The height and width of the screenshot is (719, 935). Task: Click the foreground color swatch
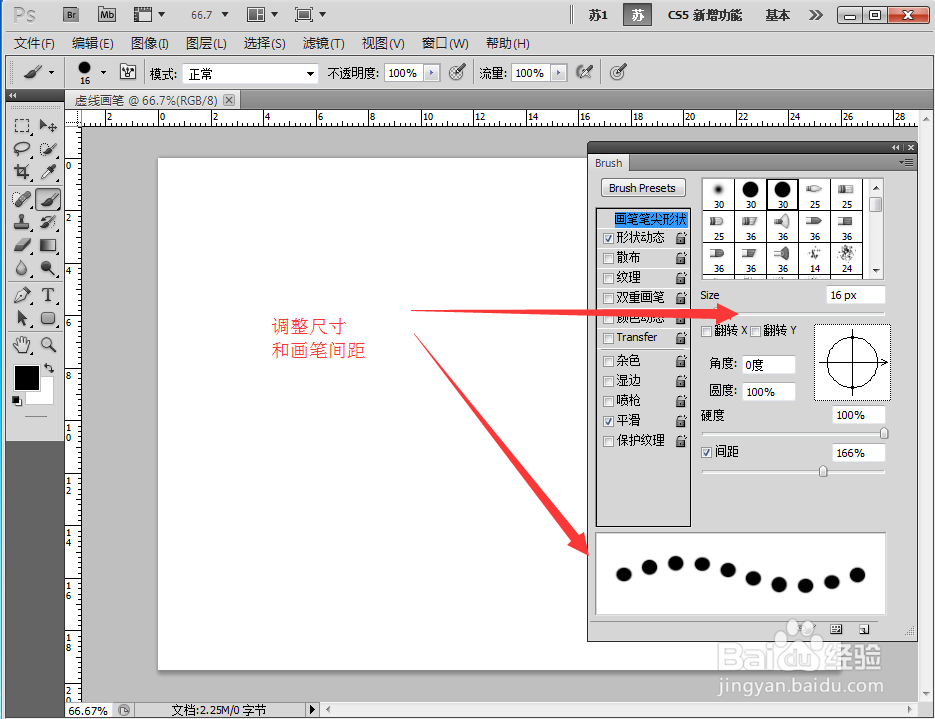27,377
